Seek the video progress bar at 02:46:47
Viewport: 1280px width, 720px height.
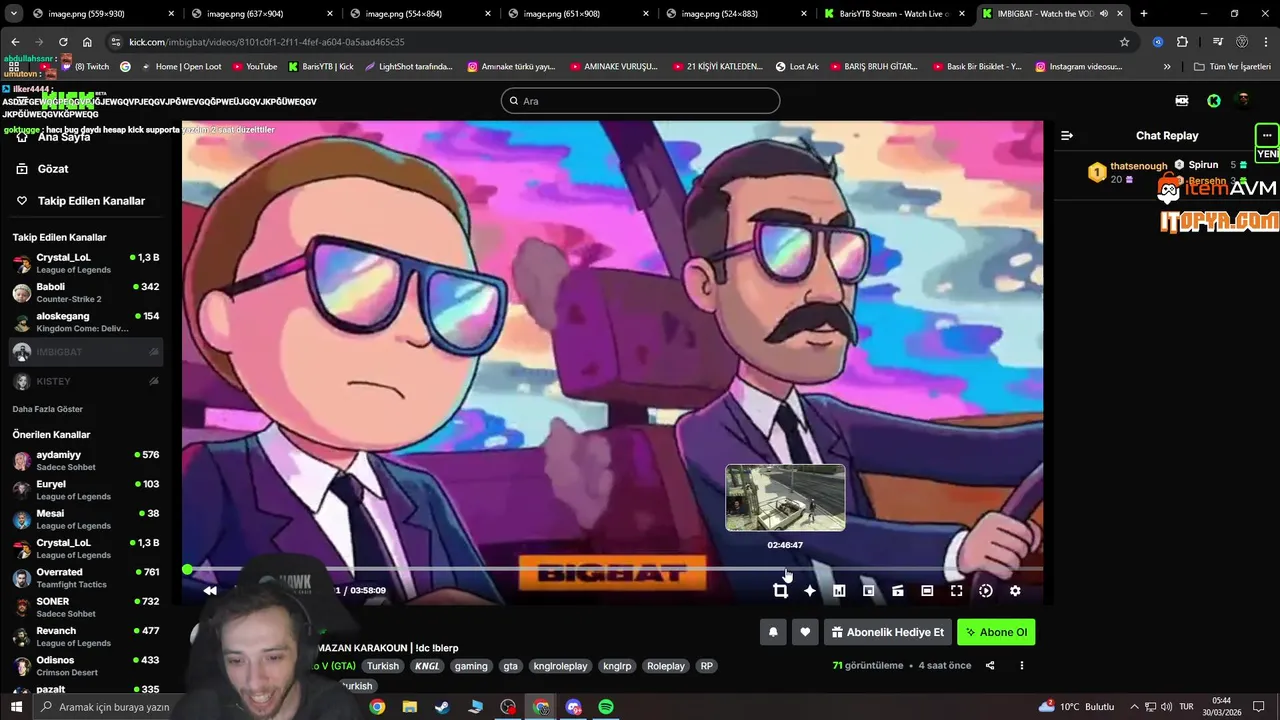coord(785,569)
